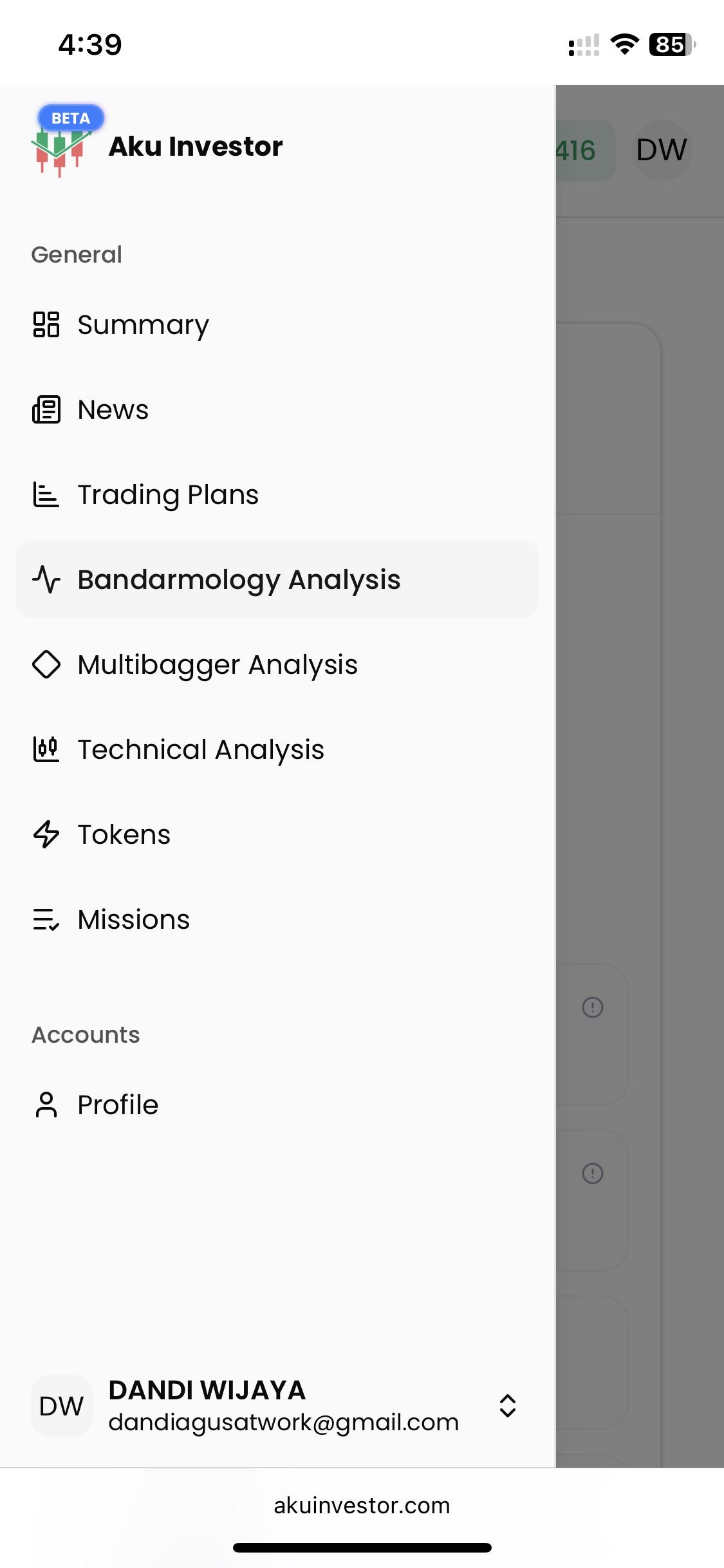Open Profile under Accounts

pos(118,1105)
